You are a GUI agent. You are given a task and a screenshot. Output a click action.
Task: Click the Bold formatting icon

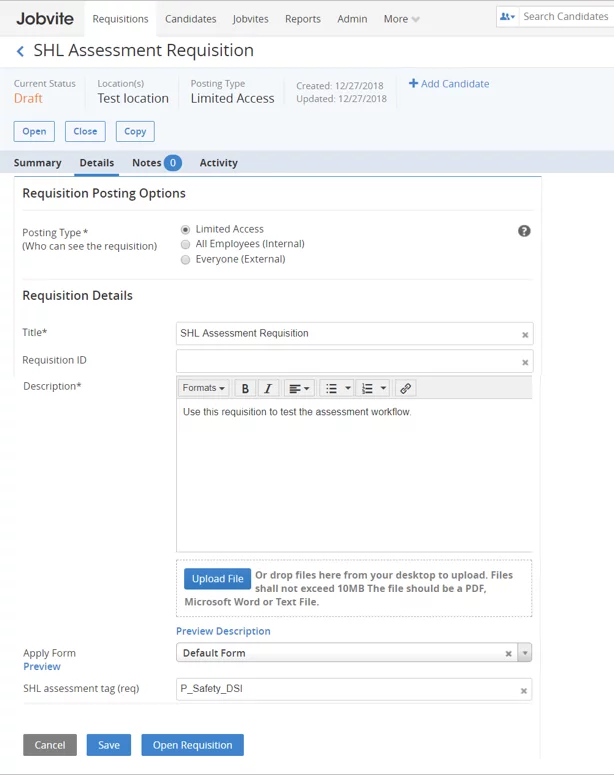tap(245, 388)
